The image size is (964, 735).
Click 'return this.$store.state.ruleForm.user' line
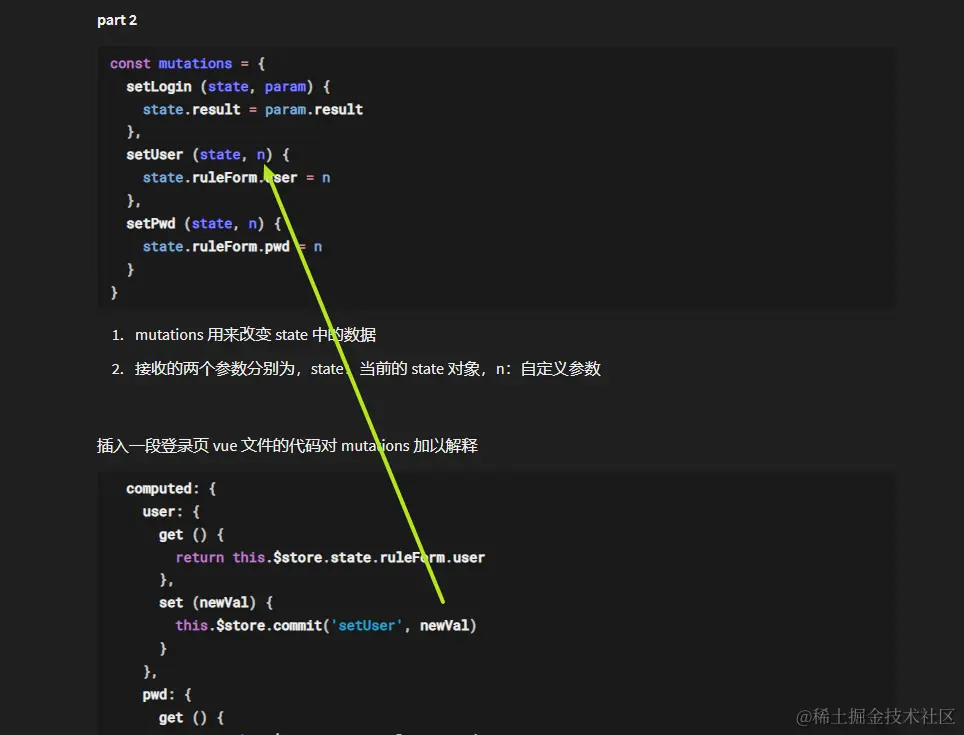tap(330, 557)
